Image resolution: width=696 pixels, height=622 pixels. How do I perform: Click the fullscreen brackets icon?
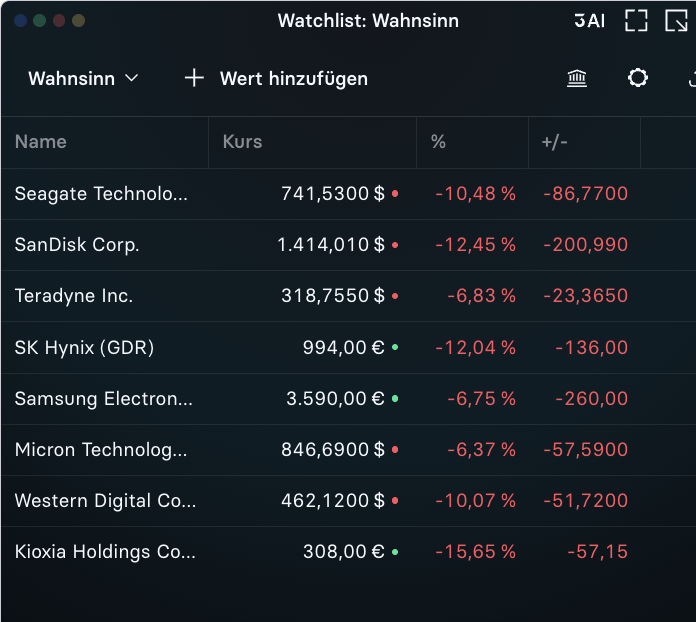pyautogui.click(x=636, y=20)
